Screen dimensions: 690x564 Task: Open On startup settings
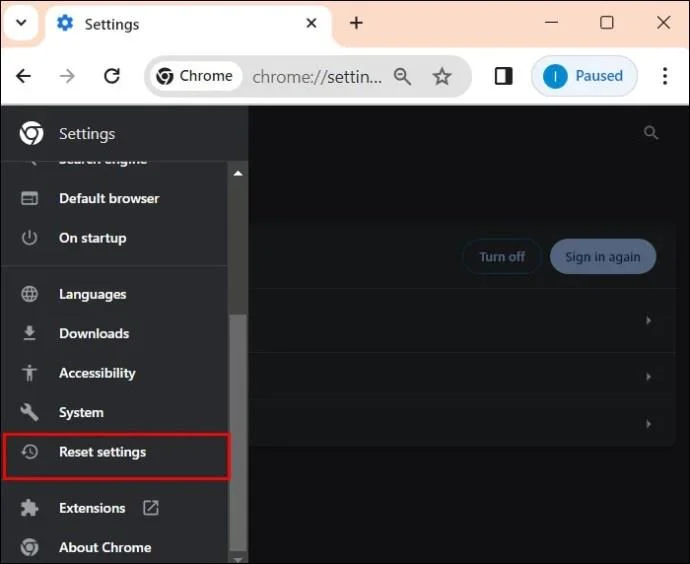point(114,238)
